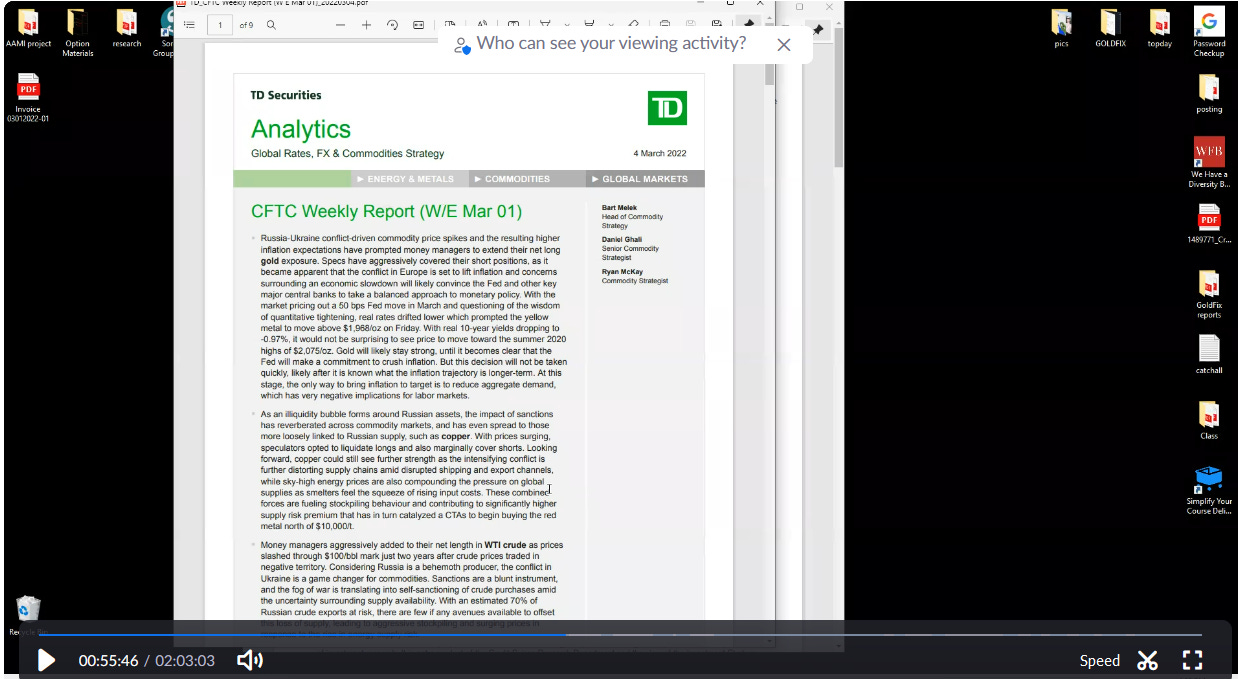Screen dimensions: 1238x679
Task: Mute the video audio
Action: click(250, 660)
